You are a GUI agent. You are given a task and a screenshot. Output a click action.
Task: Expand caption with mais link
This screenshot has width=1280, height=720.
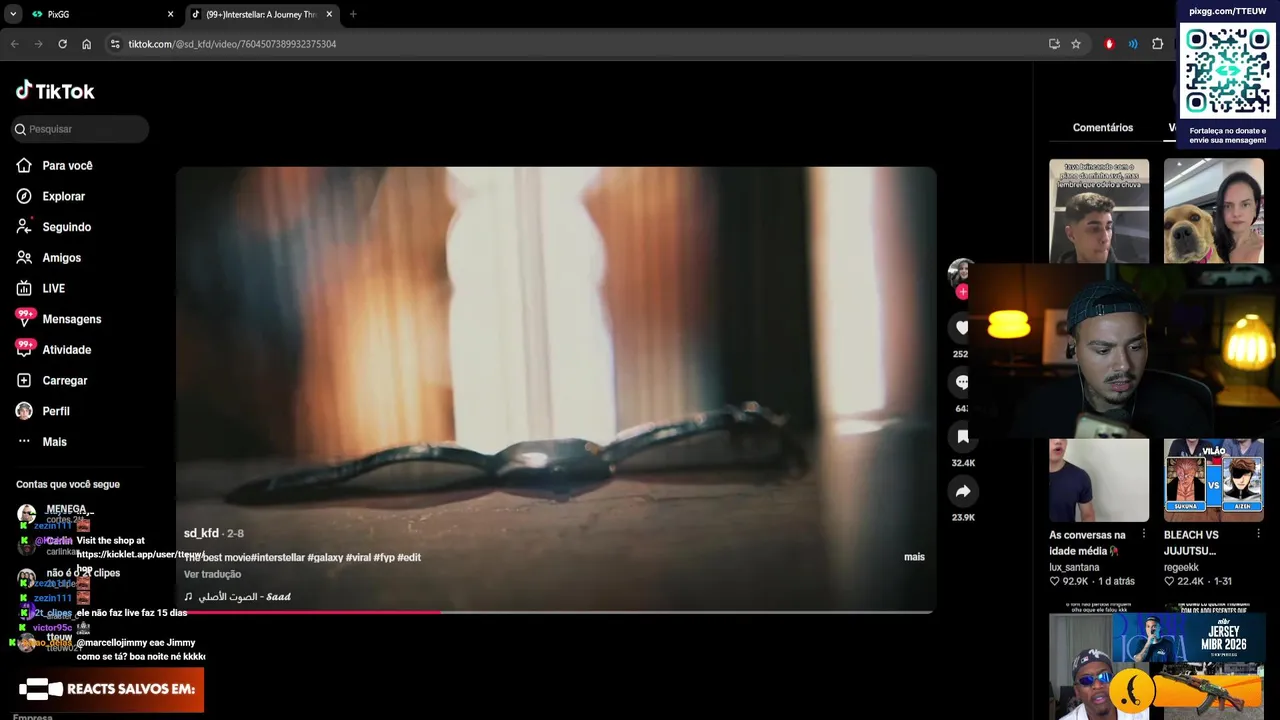point(914,557)
